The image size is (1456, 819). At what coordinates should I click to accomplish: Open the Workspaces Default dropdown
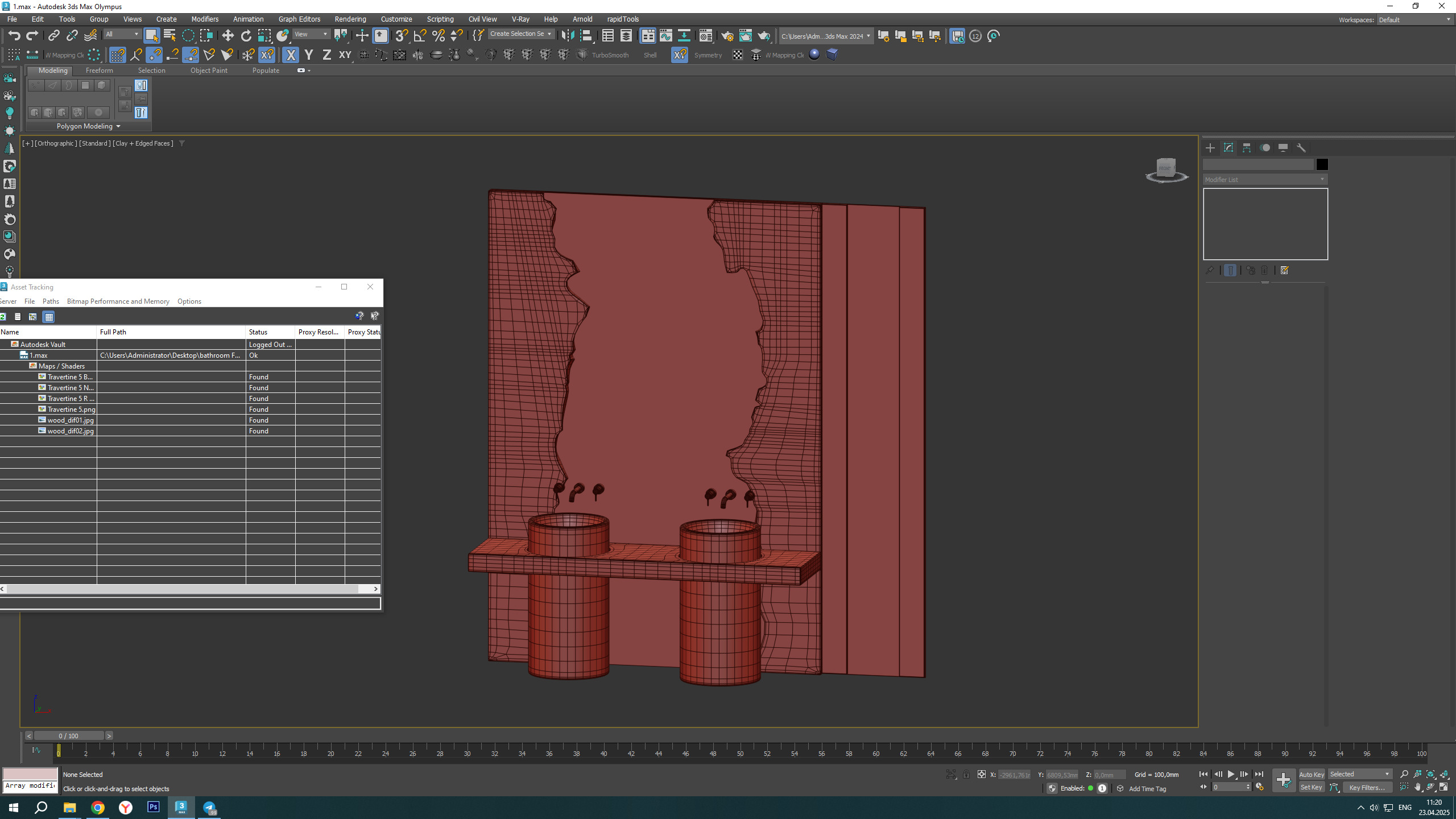coord(1414,19)
